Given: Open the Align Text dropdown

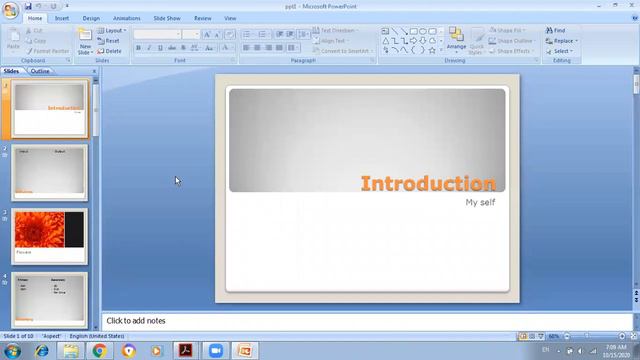Looking at the screenshot, I should [x=331, y=41].
